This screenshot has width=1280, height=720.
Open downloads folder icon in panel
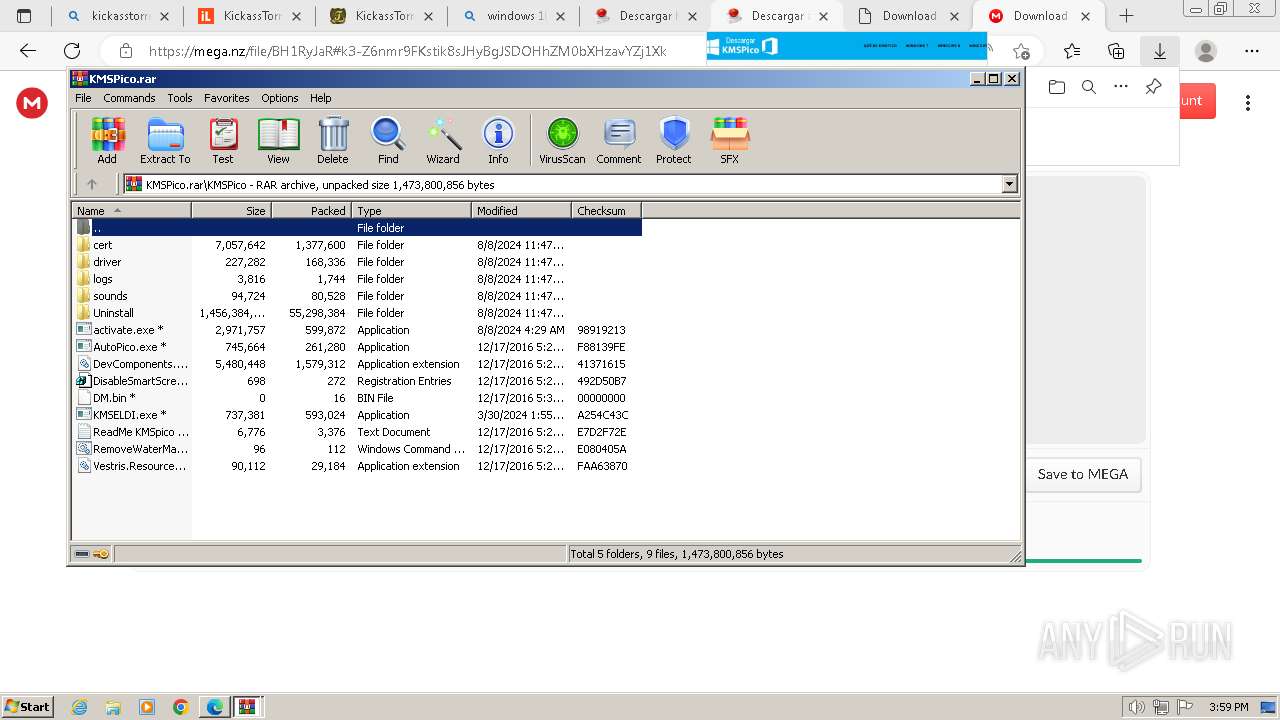(1057, 87)
